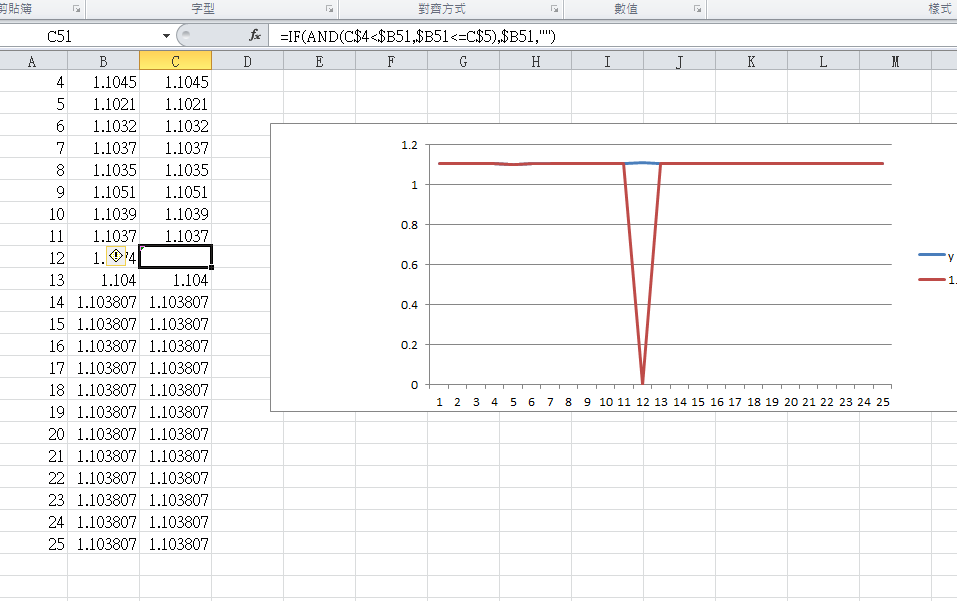This screenshot has width=957, height=601.
Task: Open the 剪貼簿 group dialog launcher
Action: coord(77,9)
